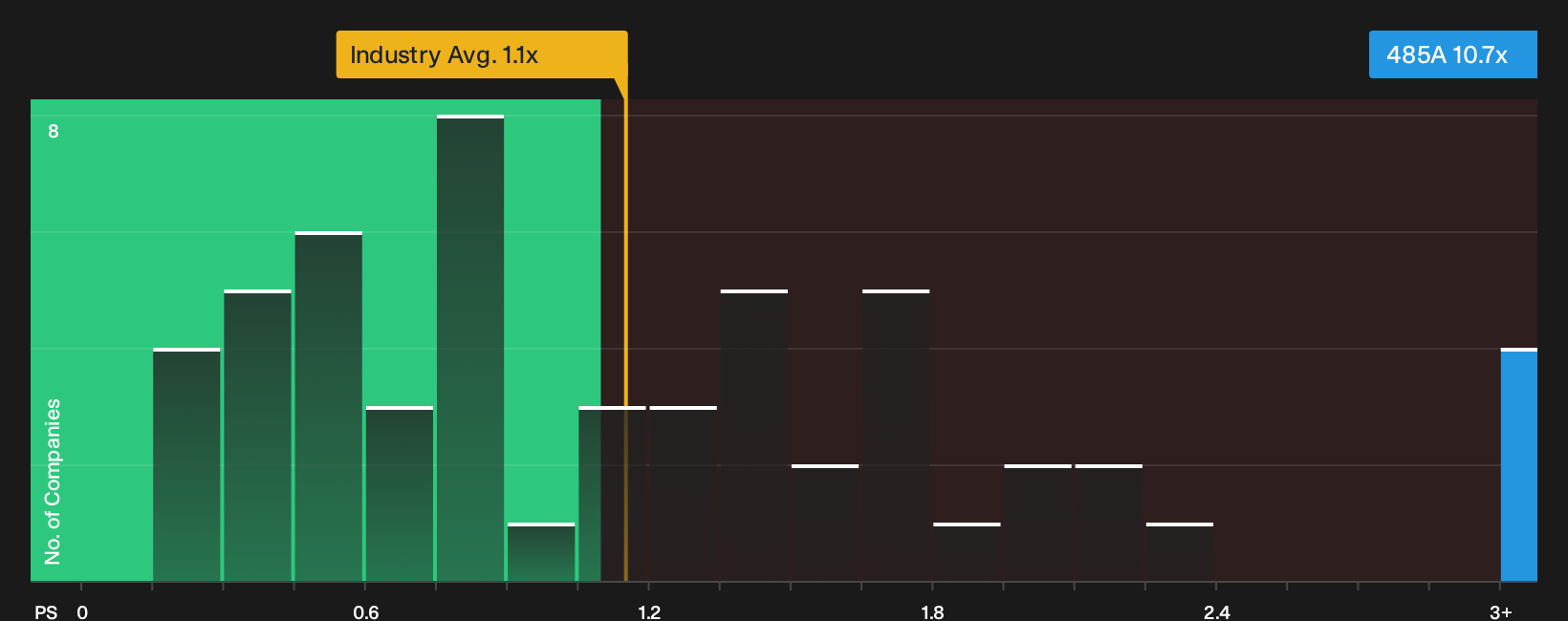Click the 2.4 x-axis tick label

(1216, 611)
